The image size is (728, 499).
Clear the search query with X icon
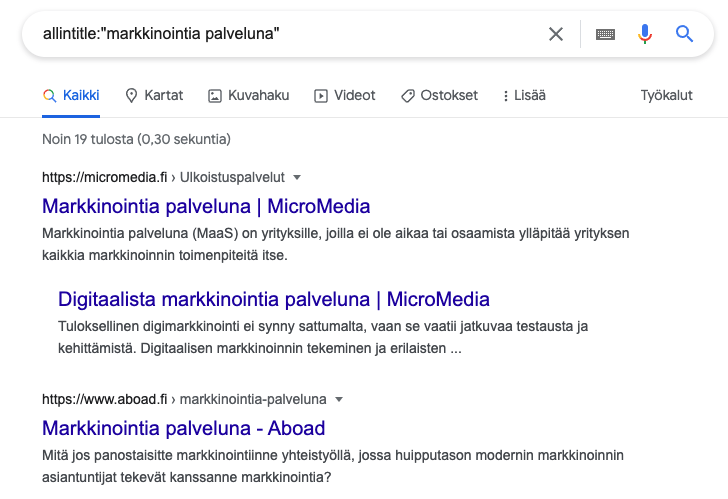tap(556, 34)
